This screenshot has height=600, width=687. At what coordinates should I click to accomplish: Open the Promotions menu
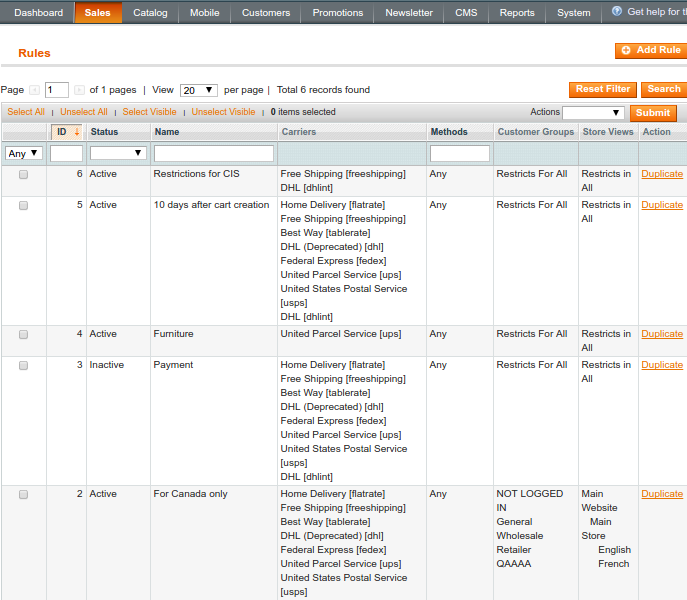point(337,13)
